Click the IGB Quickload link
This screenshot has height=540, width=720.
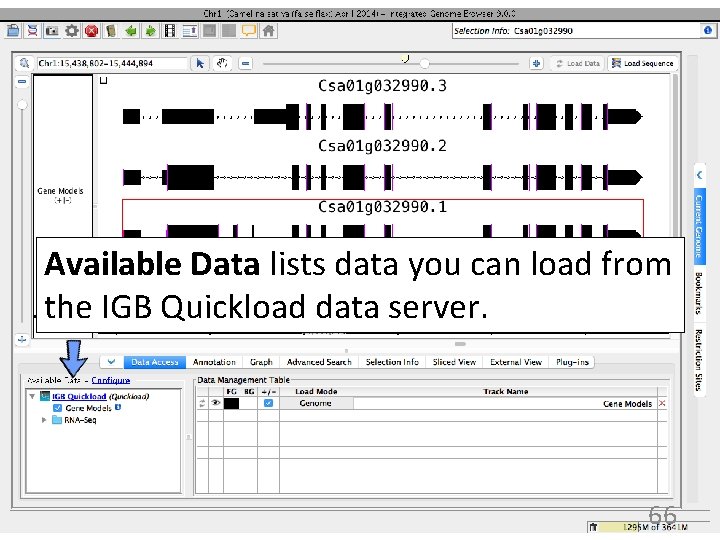coord(79,396)
